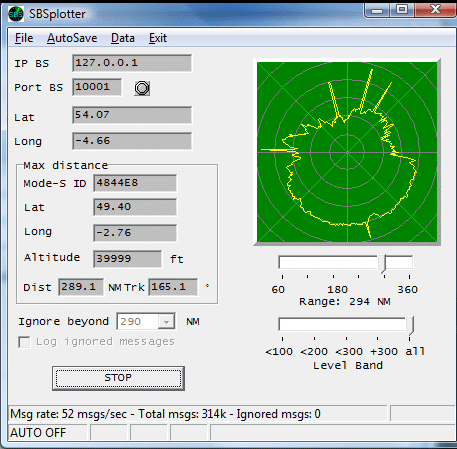This screenshot has width=457, height=449.
Task: Click the Max distance group label
Action: 65,165
